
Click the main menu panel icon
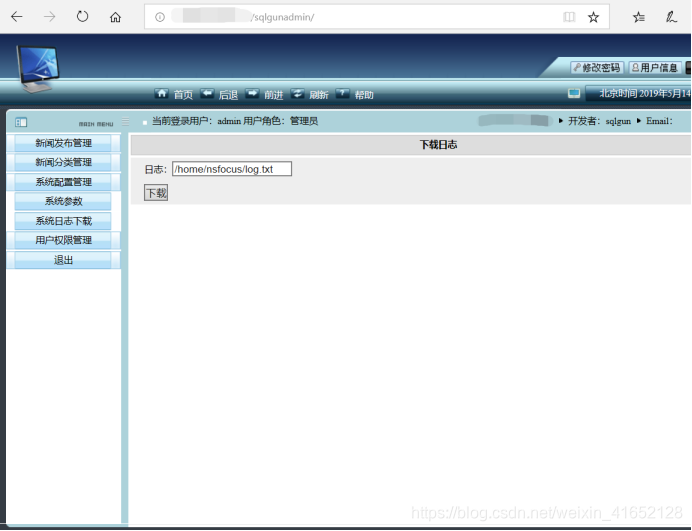(21, 122)
